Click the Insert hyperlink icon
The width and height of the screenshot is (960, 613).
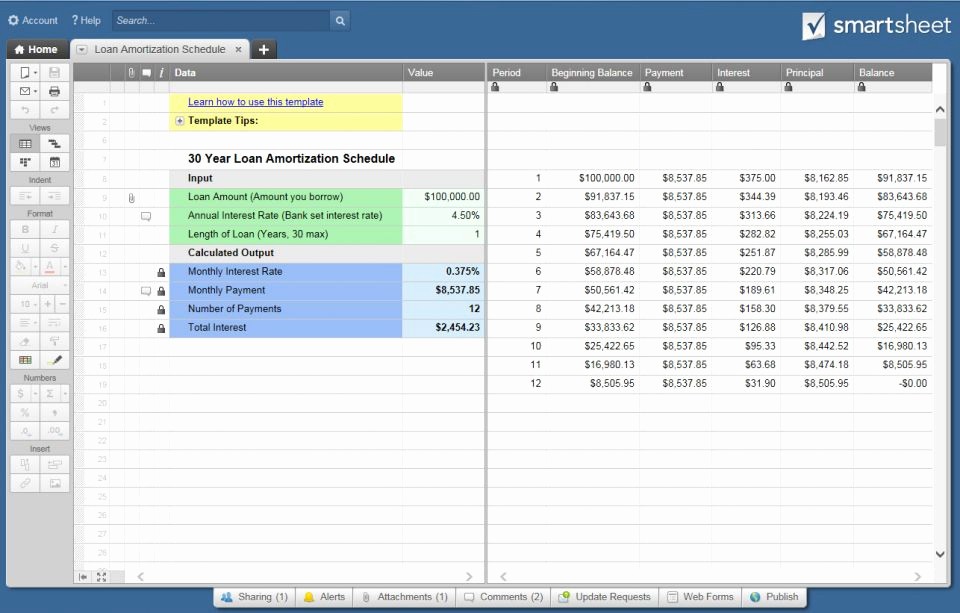point(25,483)
